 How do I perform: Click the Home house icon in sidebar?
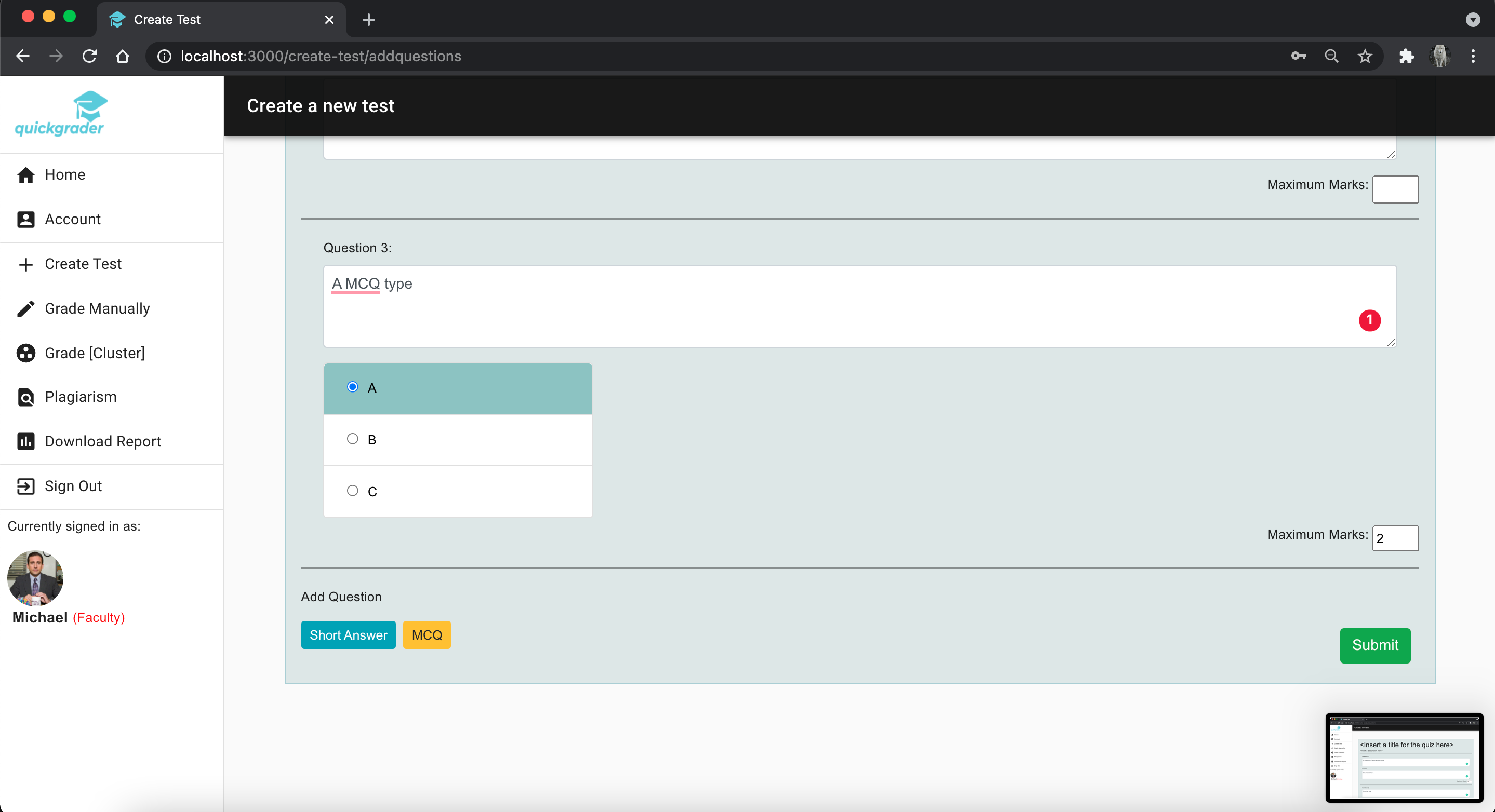pos(25,174)
